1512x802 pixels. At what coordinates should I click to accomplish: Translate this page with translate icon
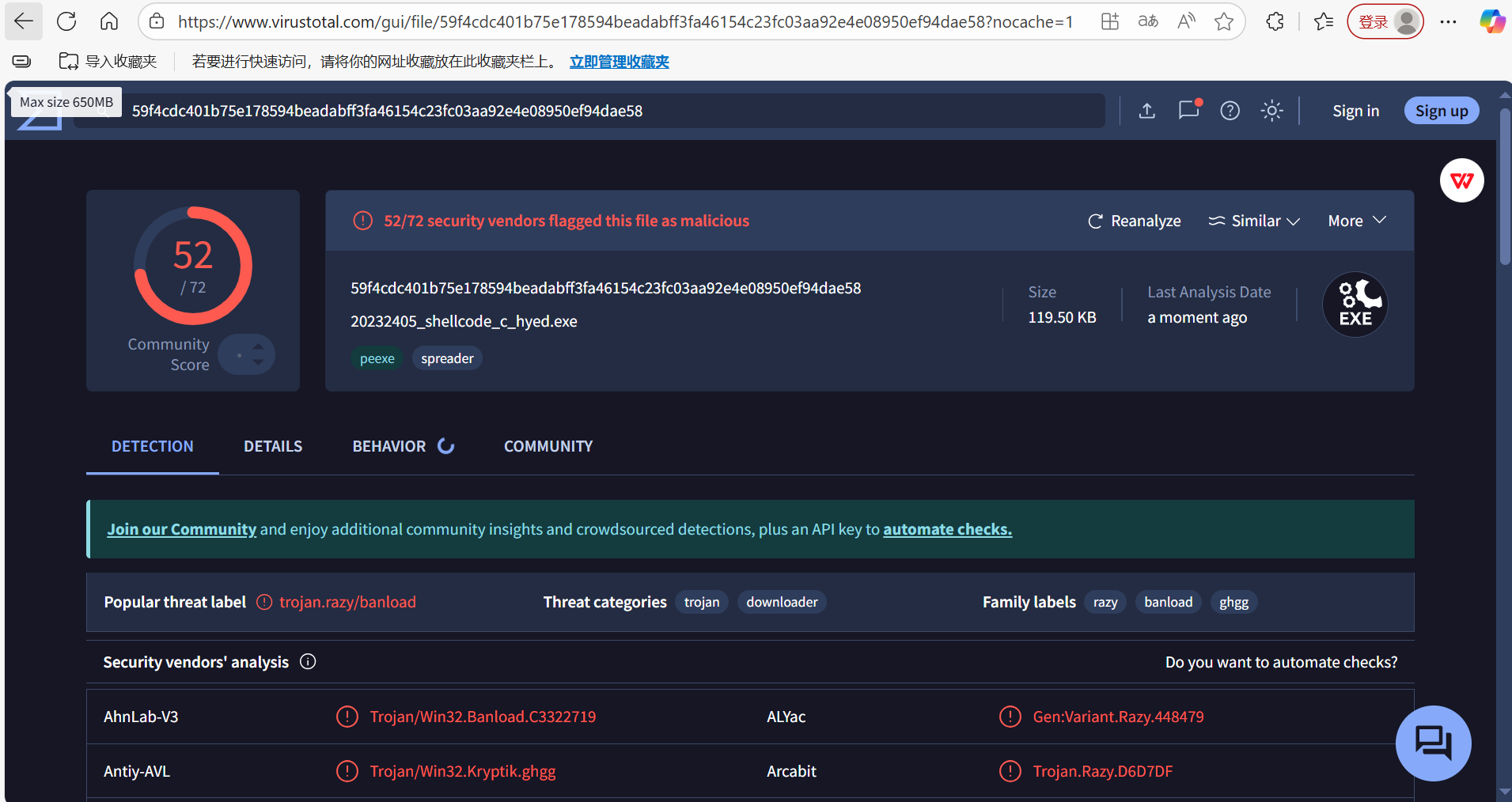pyautogui.click(x=1148, y=21)
